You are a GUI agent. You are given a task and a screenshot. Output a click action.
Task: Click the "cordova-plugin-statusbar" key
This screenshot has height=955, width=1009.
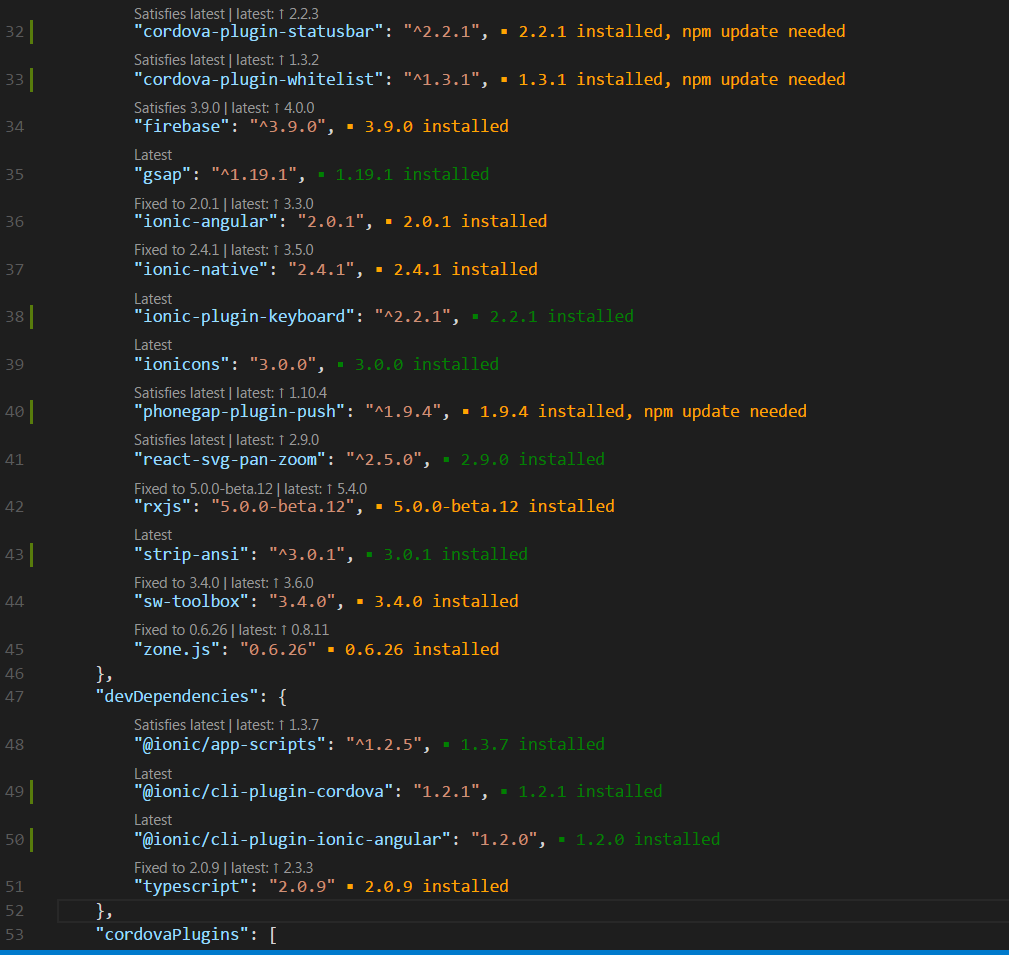[x=259, y=32]
